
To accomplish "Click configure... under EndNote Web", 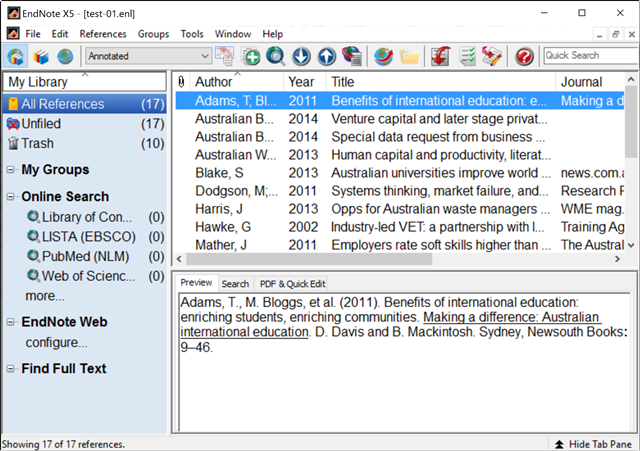I will [56, 342].
